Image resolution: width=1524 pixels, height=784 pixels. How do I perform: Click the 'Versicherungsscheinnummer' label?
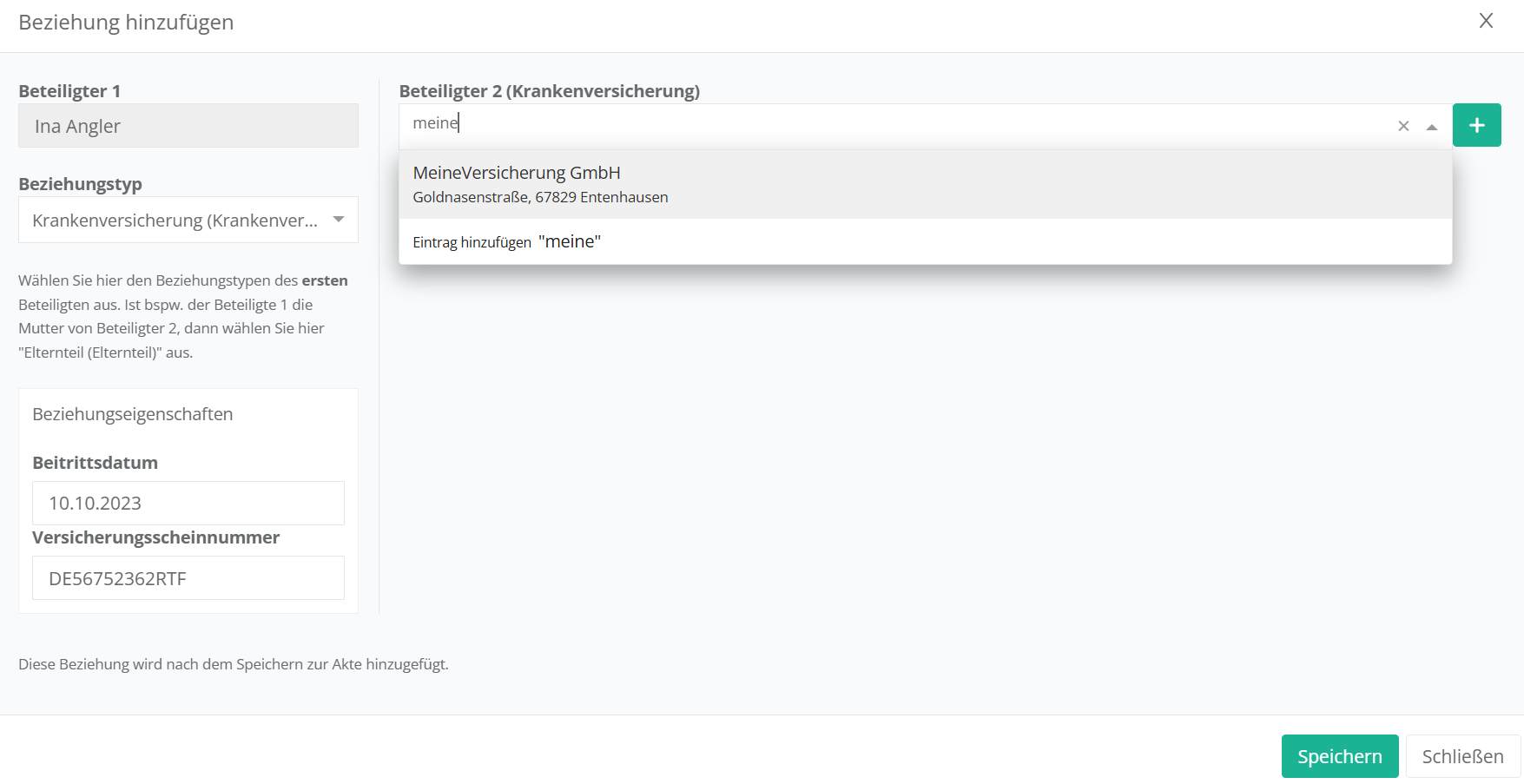tap(156, 537)
